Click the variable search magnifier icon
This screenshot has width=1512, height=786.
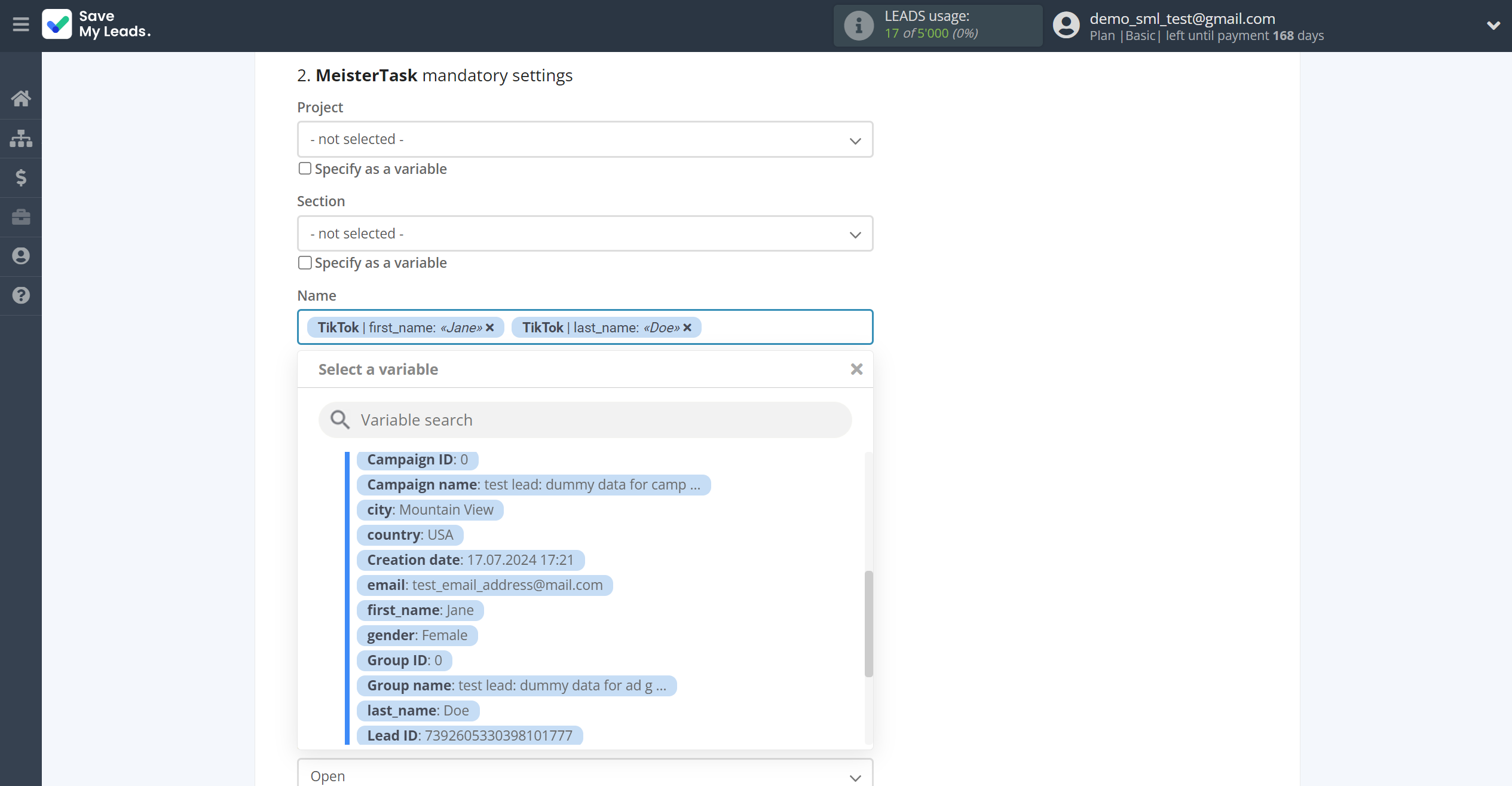[x=340, y=420]
